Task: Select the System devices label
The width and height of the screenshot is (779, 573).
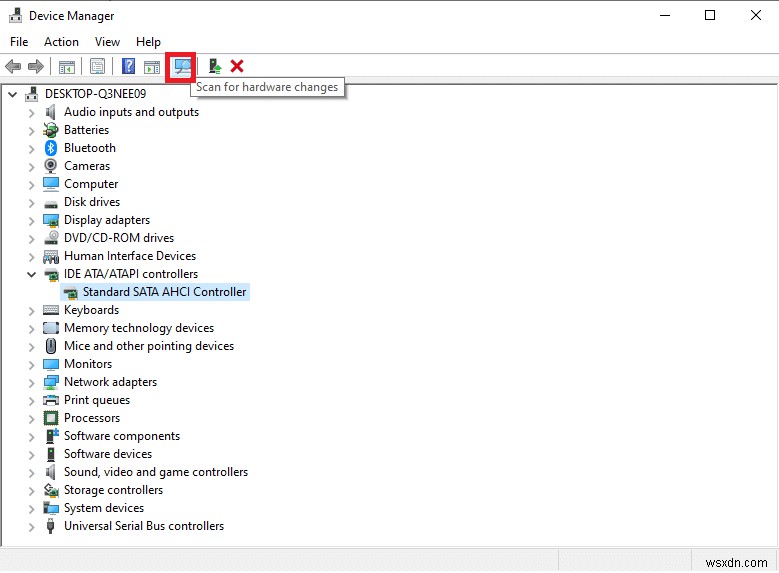Action: (x=104, y=508)
